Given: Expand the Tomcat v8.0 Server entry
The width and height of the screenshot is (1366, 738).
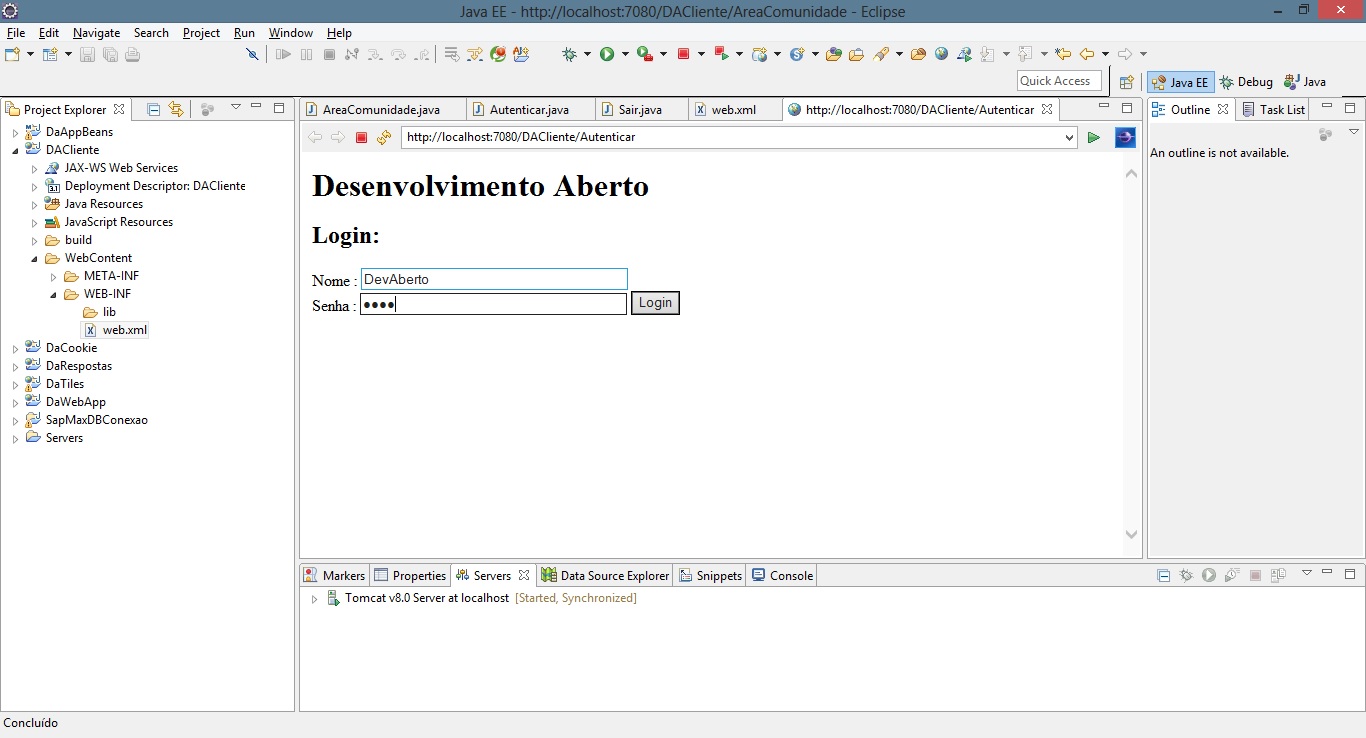Looking at the screenshot, I should tap(314, 599).
